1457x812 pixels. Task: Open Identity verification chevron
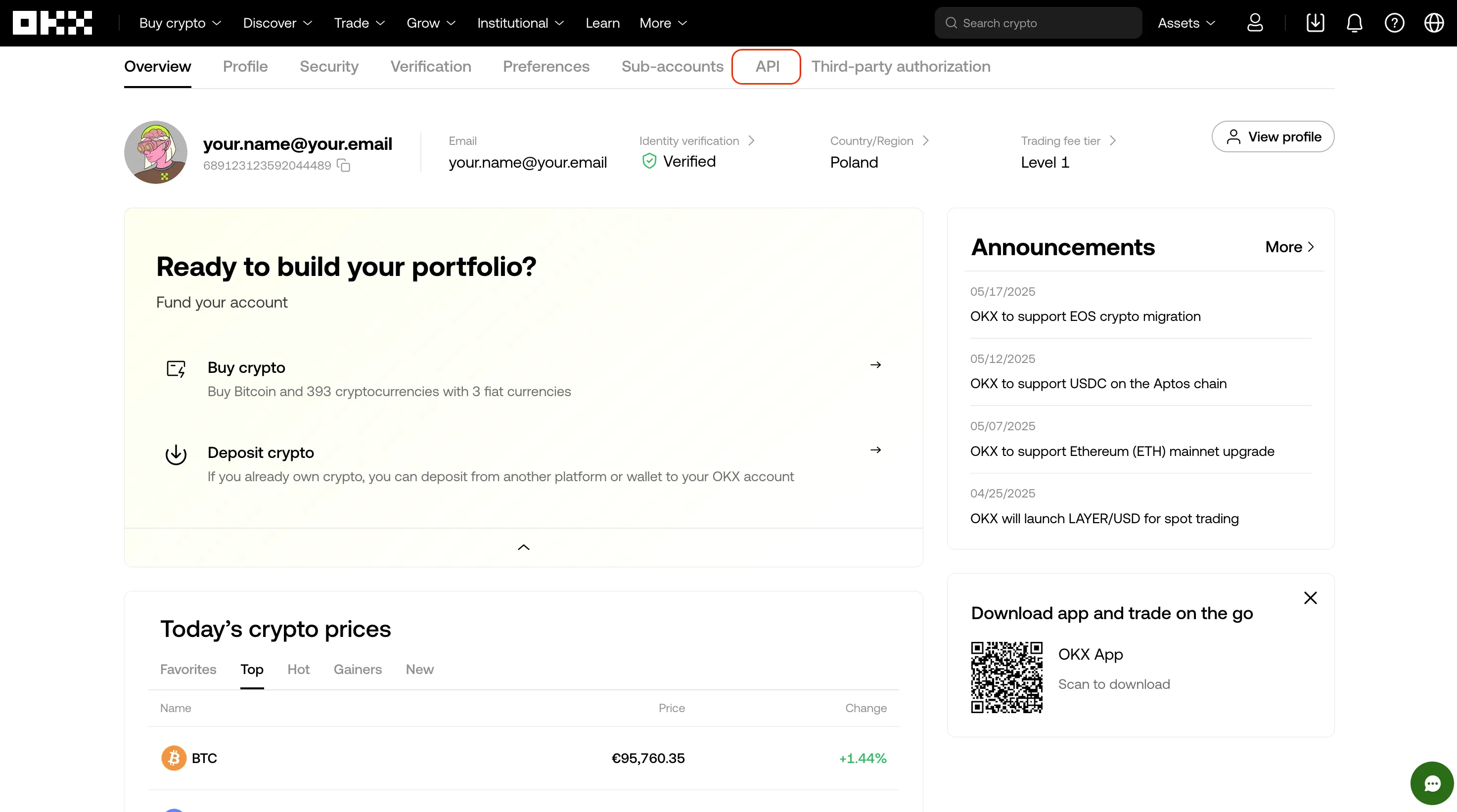point(751,140)
